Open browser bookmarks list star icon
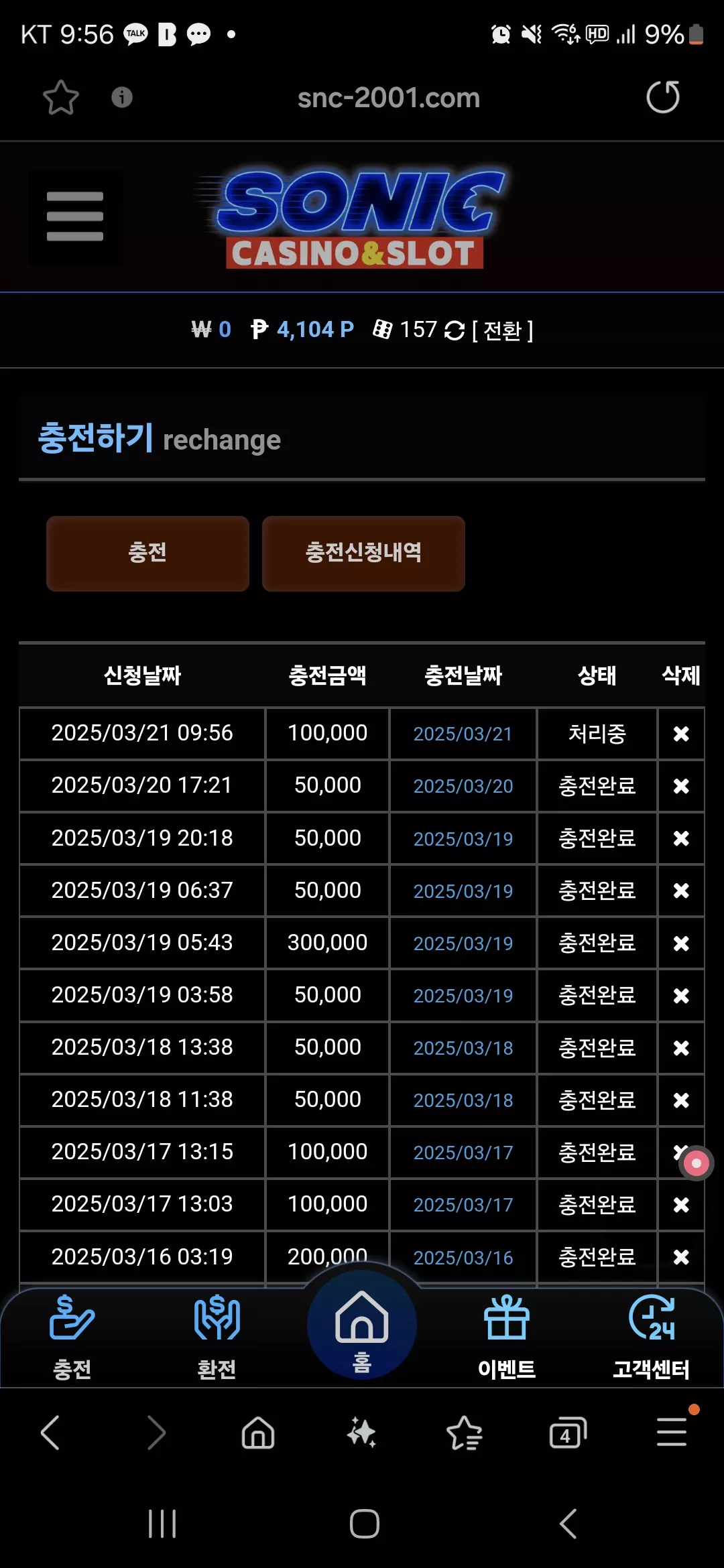The width and height of the screenshot is (724, 1568). coord(465,1433)
